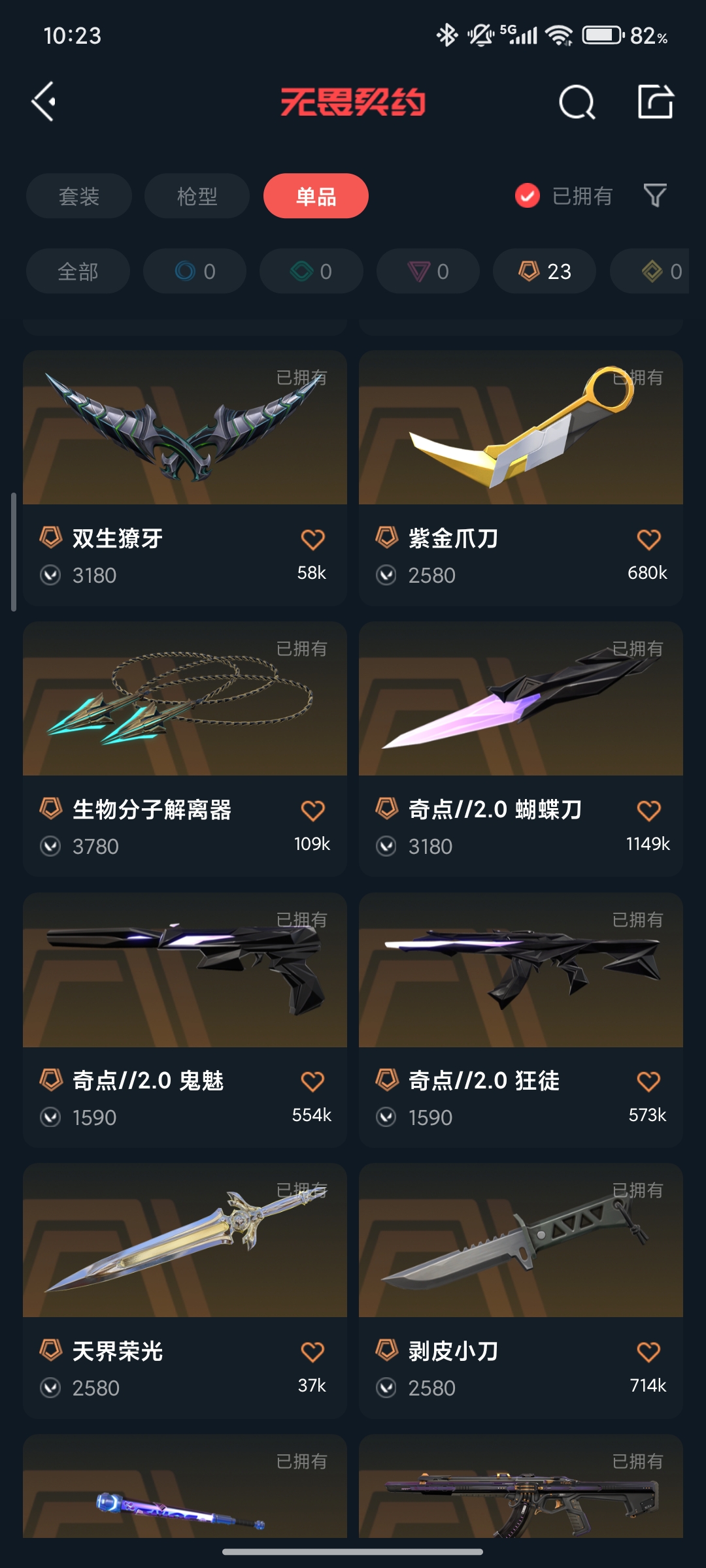Switch to the 枪型 tab
Viewport: 706px width, 1568px height.
tap(197, 196)
